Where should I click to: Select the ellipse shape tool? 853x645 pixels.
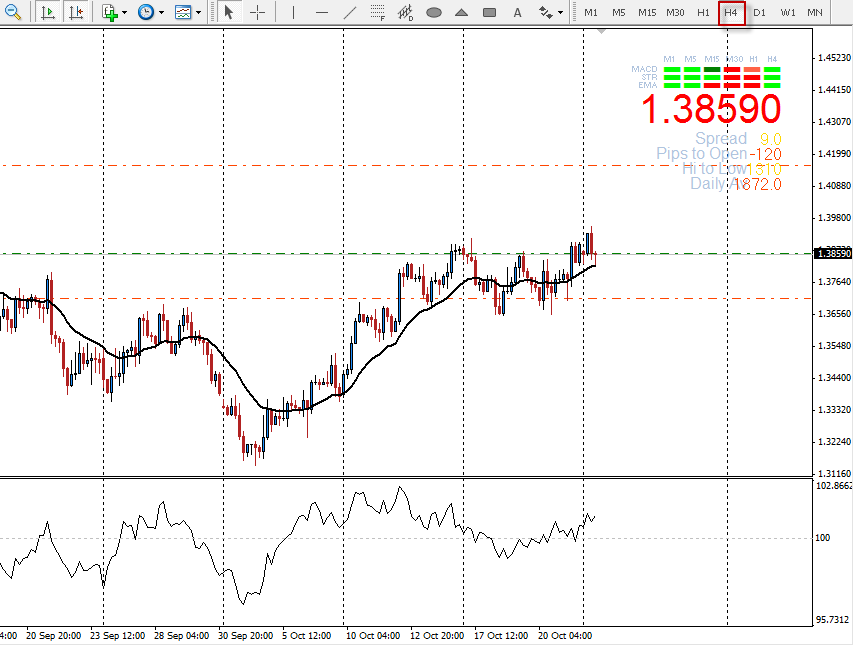433,13
